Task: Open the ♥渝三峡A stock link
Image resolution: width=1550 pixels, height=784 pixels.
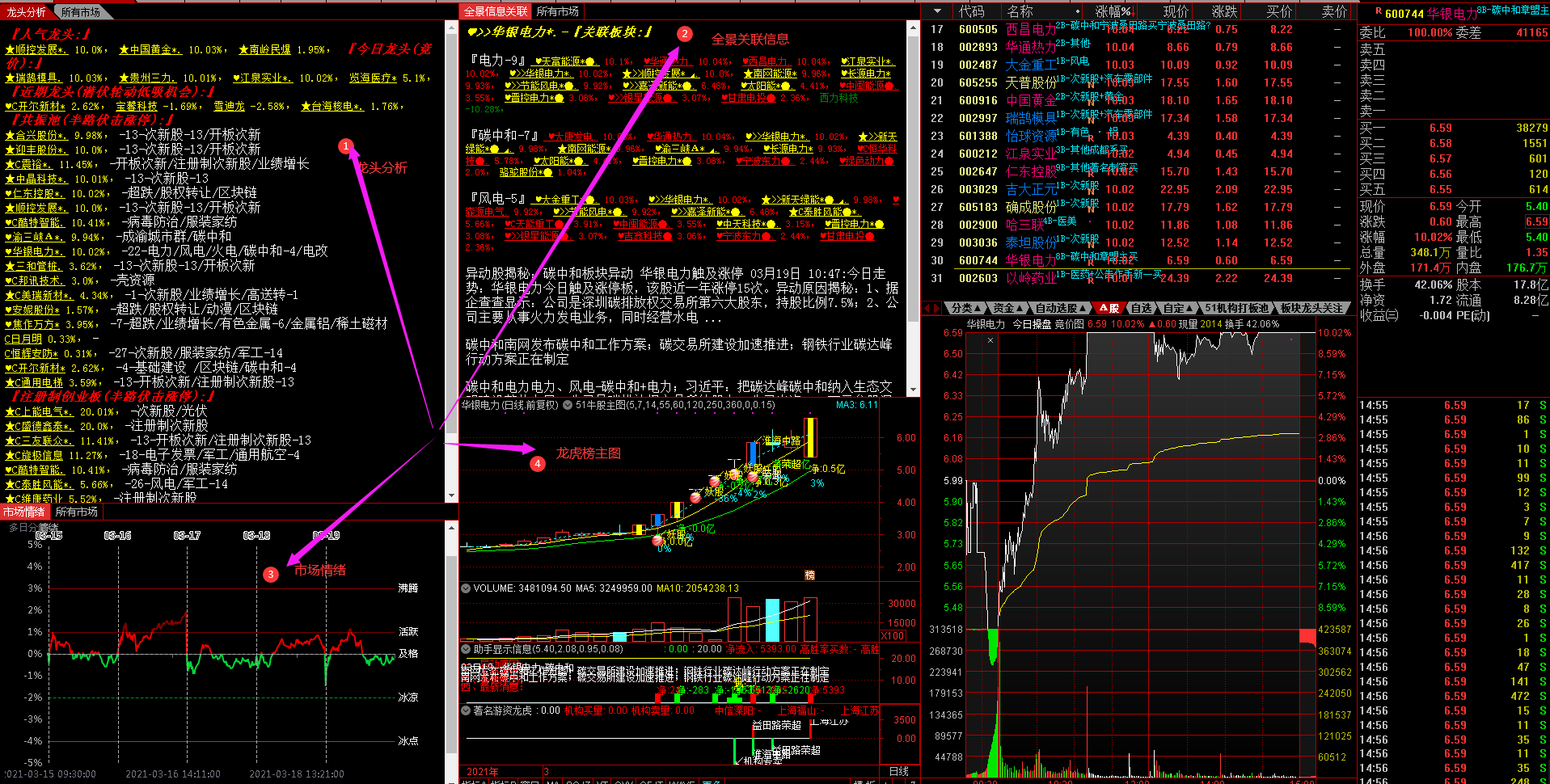Action: 35,237
